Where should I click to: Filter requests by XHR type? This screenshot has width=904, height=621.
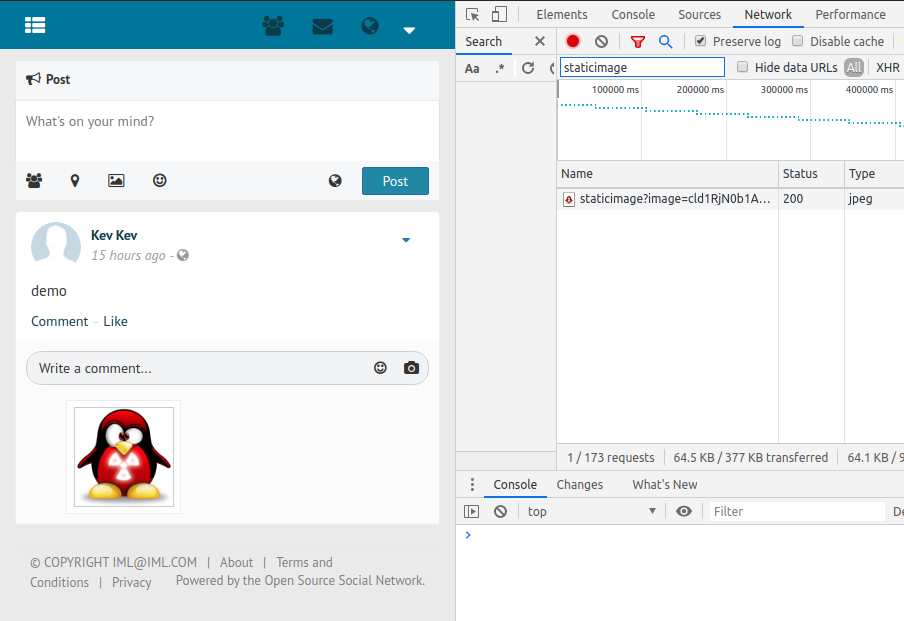(x=887, y=67)
